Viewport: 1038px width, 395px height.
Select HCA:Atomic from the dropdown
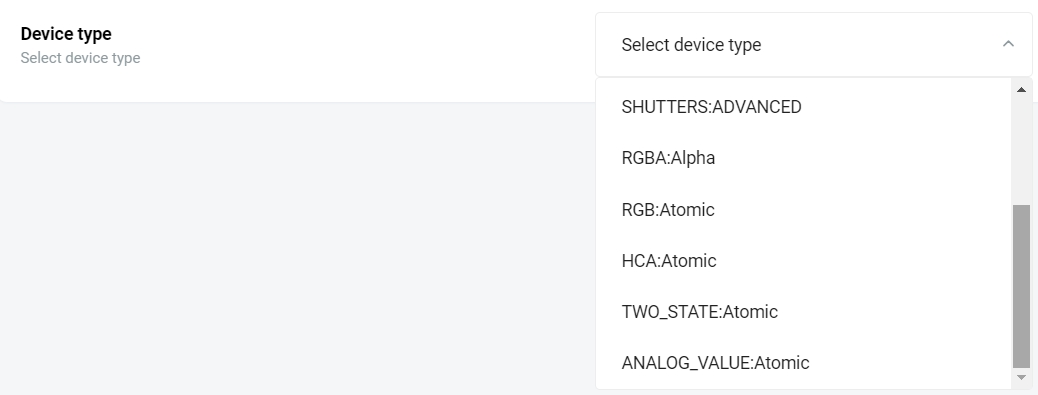[804, 261]
